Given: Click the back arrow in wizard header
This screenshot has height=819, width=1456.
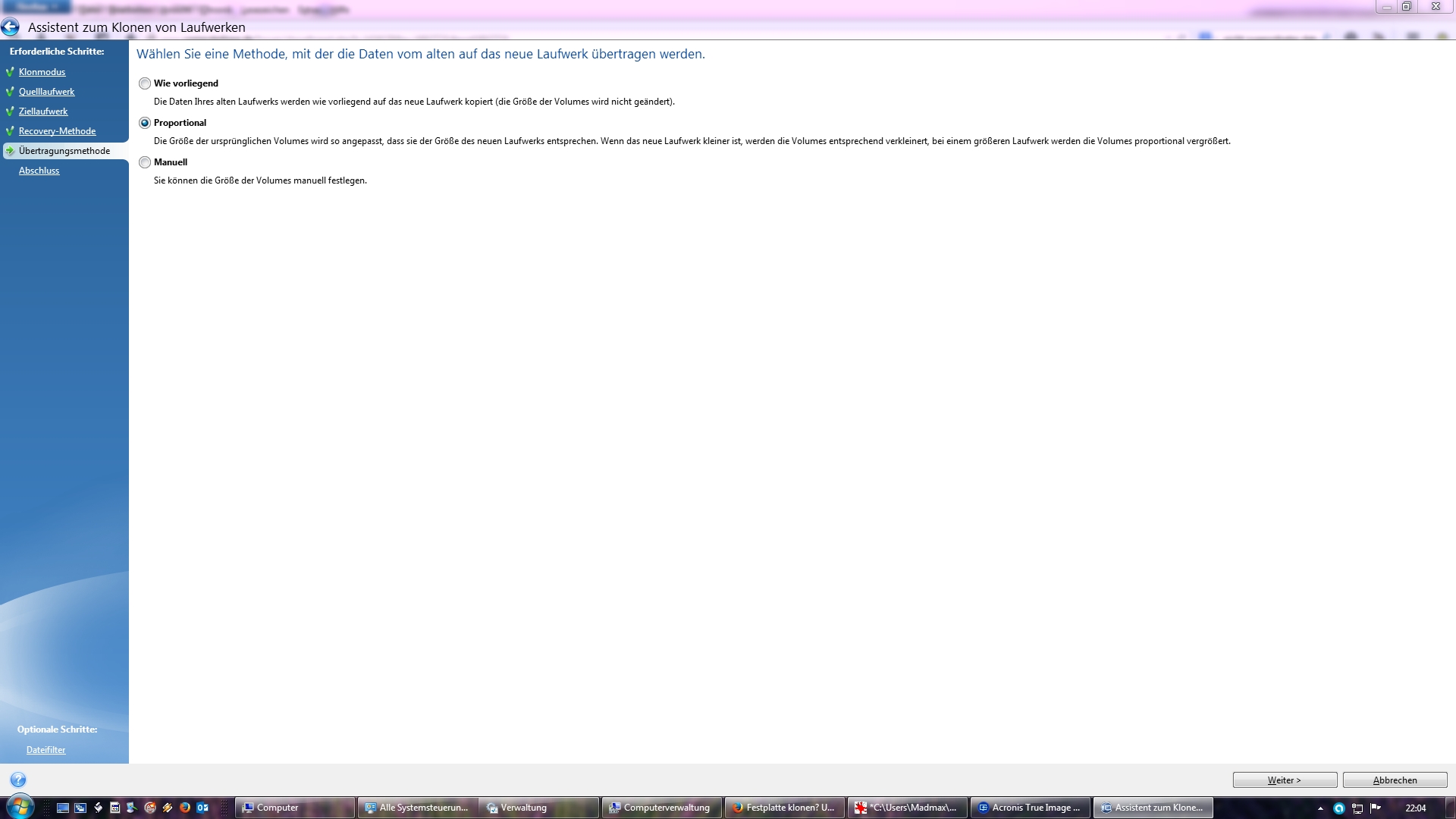Looking at the screenshot, I should (x=10, y=27).
